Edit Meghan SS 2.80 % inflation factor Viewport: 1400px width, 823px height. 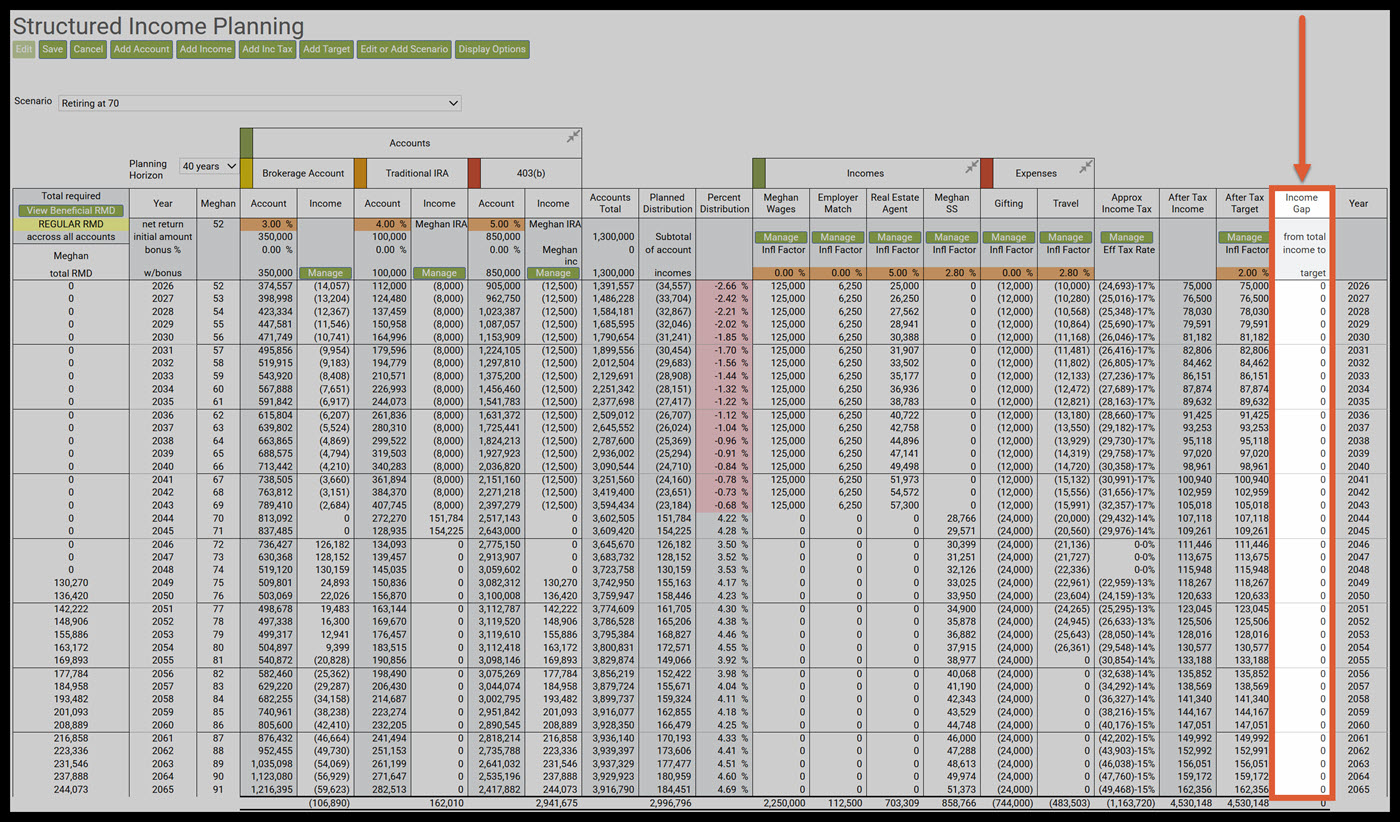point(952,272)
